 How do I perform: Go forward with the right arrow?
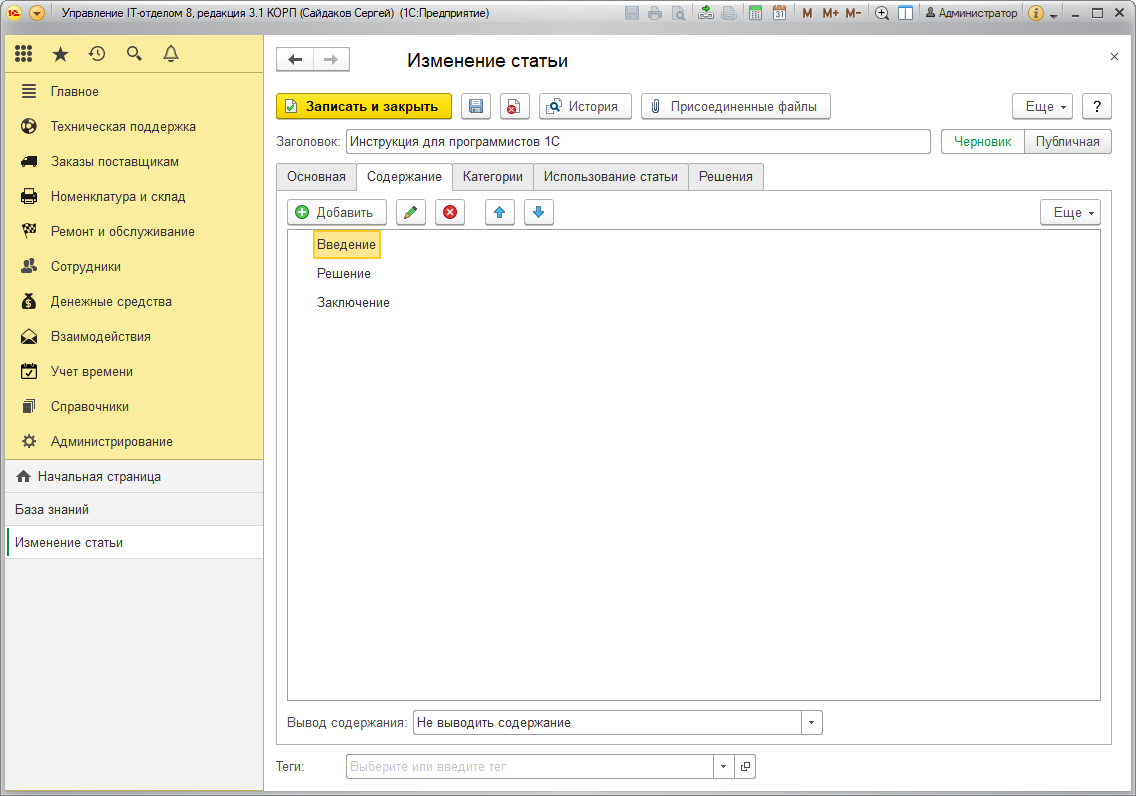[331, 59]
